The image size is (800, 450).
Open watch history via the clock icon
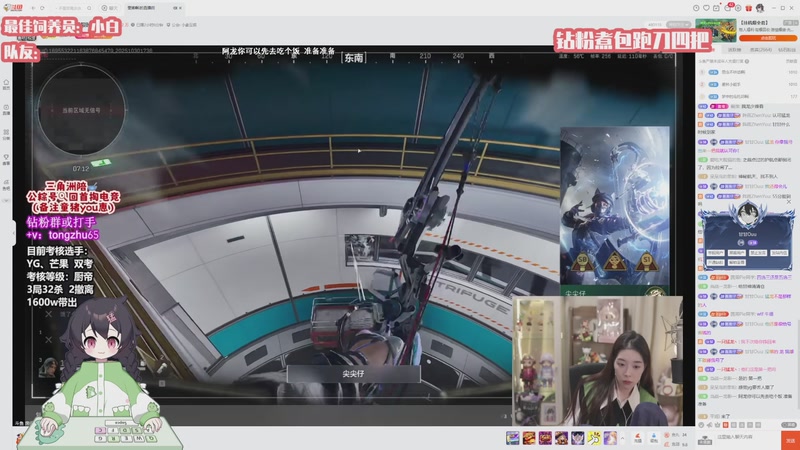(696, 8)
